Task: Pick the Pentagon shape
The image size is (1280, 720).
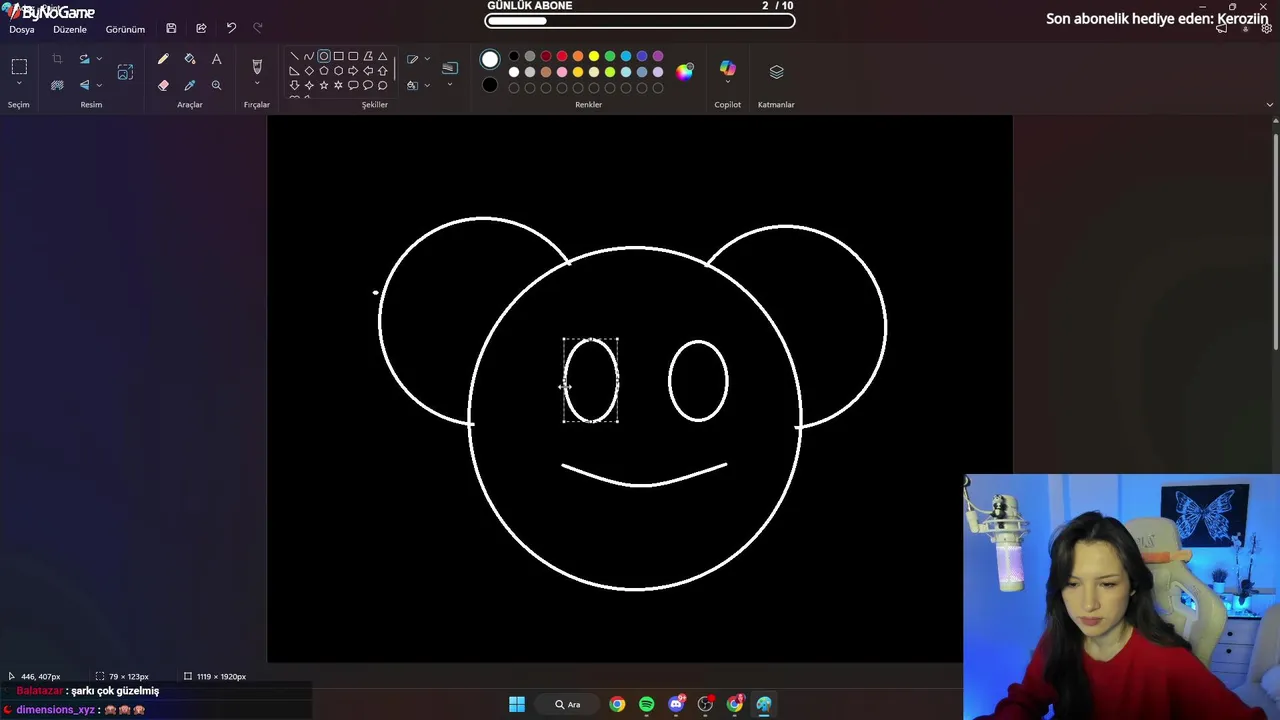Action: click(324, 71)
